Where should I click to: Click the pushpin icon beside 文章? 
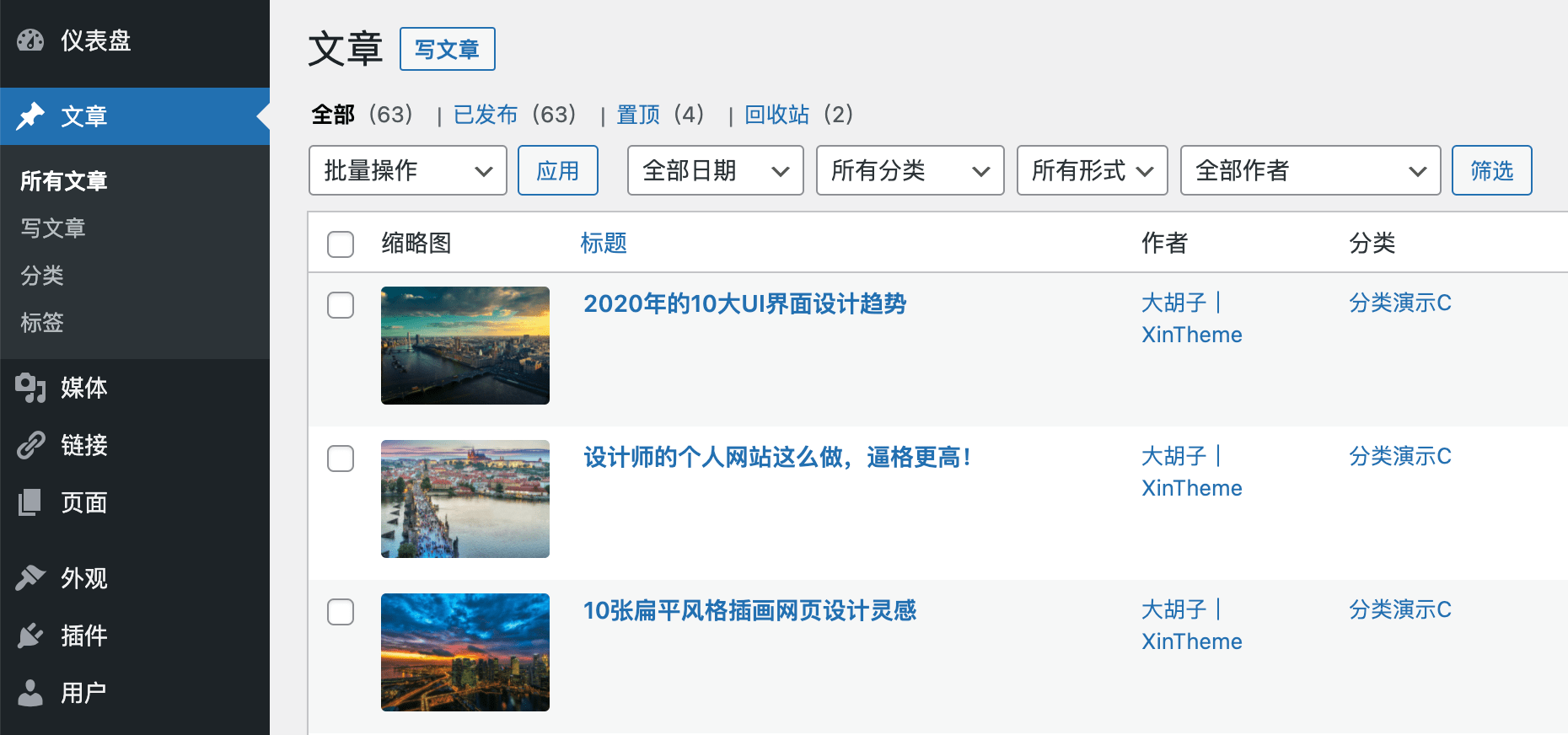coord(30,116)
